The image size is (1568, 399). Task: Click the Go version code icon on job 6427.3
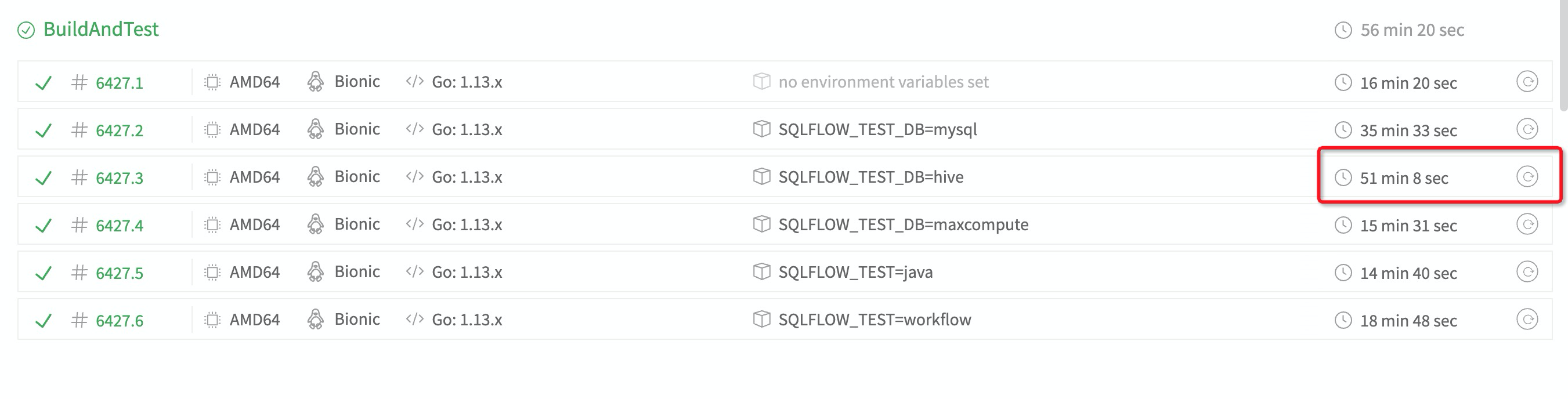click(416, 177)
